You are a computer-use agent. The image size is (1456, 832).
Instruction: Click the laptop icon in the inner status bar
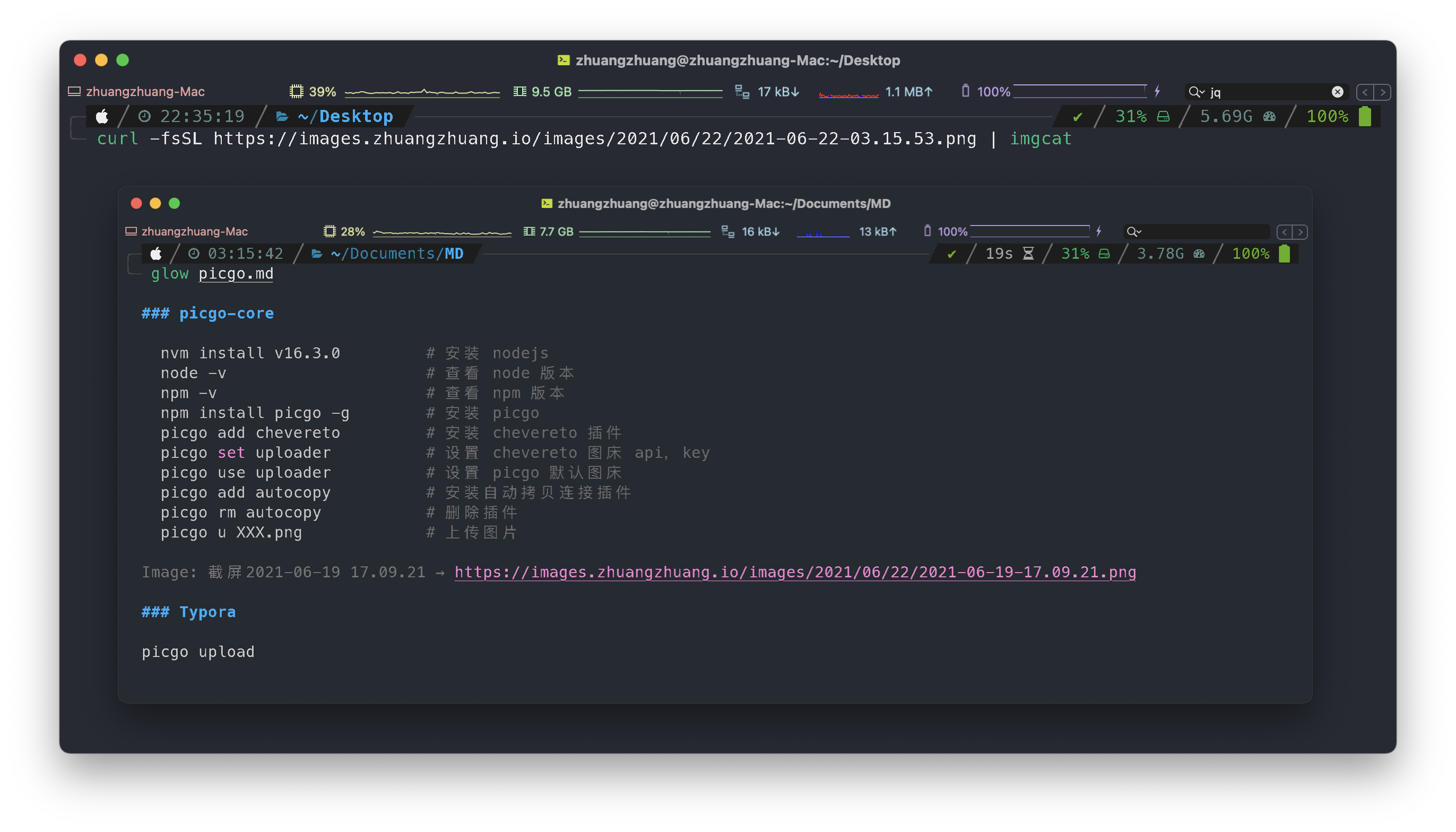pos(131,231)
